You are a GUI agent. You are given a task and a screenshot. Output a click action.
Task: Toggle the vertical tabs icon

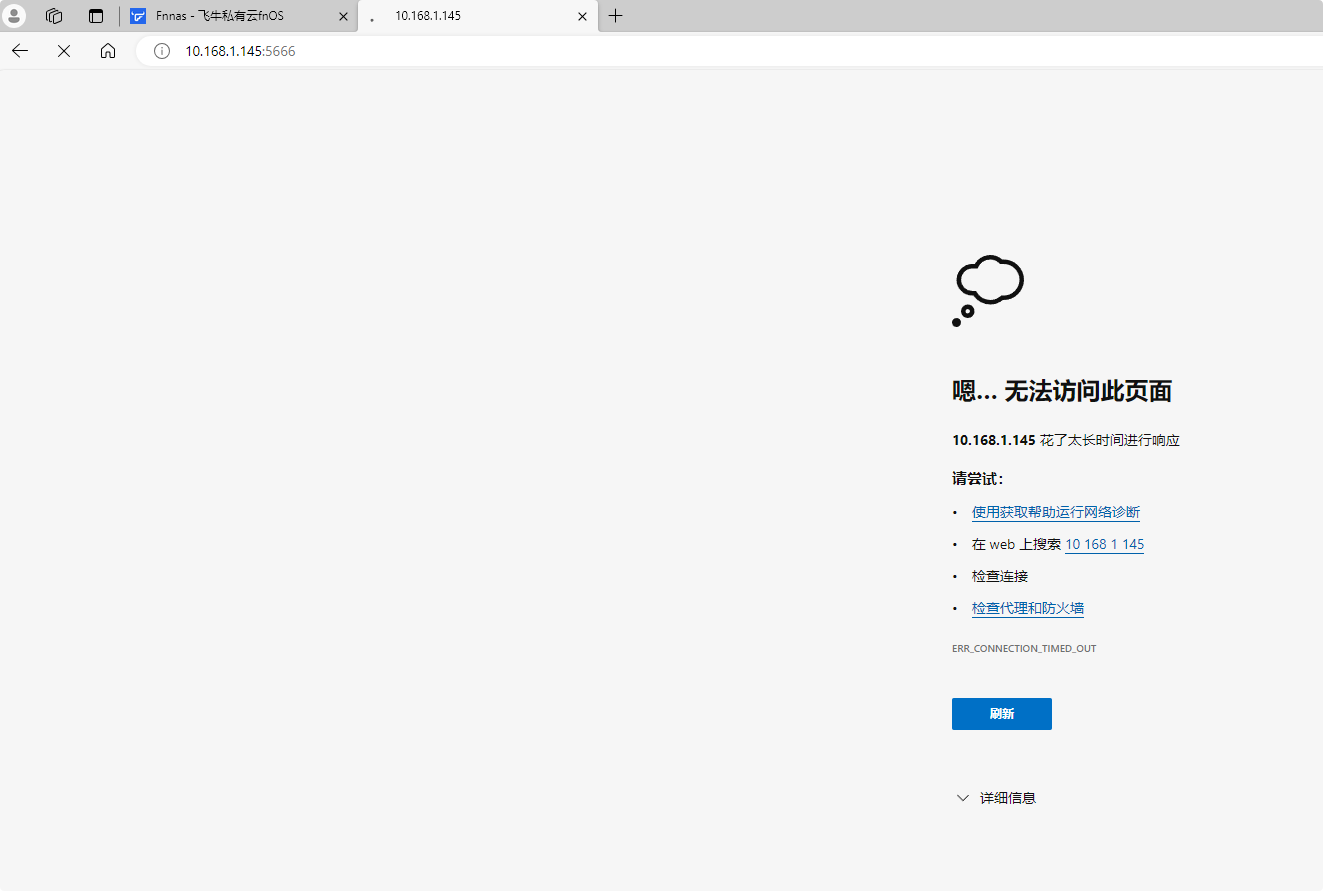coord(96,16)
